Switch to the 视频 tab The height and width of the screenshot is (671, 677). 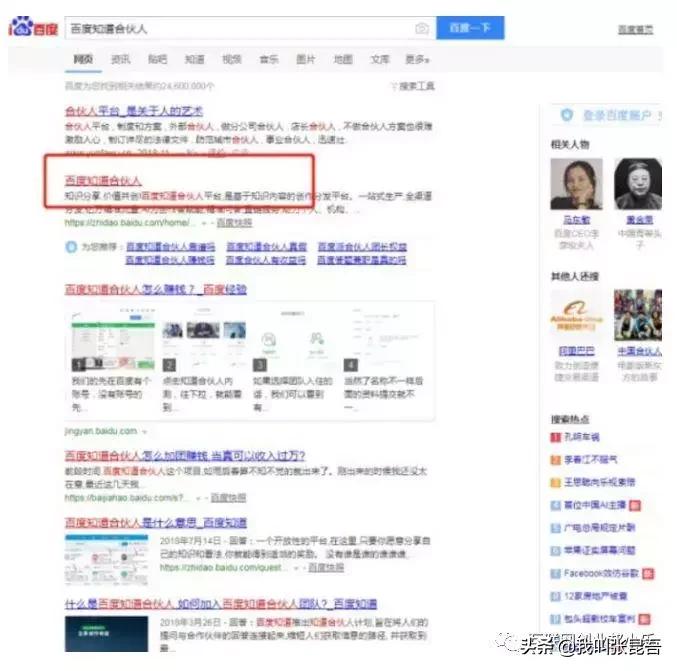pos(232,59)
